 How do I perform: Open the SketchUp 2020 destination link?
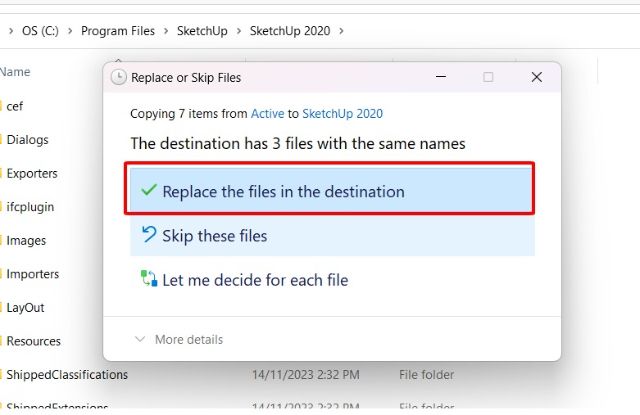pyautogui.click(x=342, y=114)
